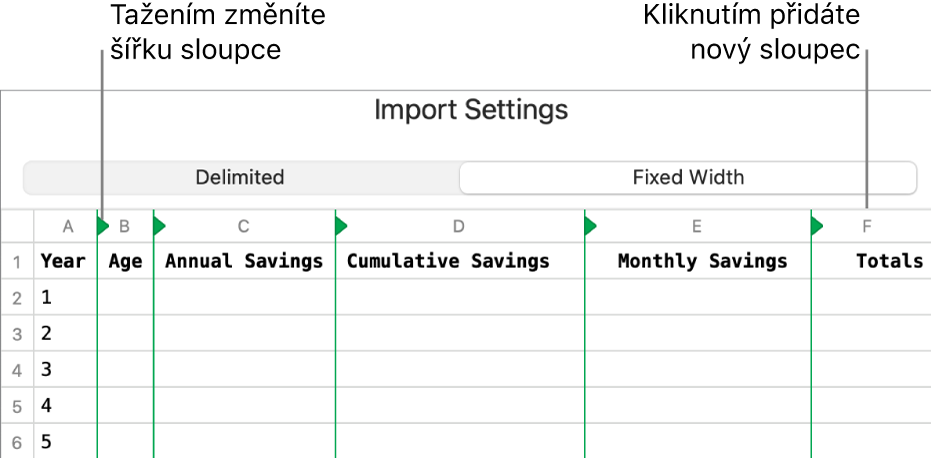
Task: Click the green column marker before column D
Action: point(340,226)
